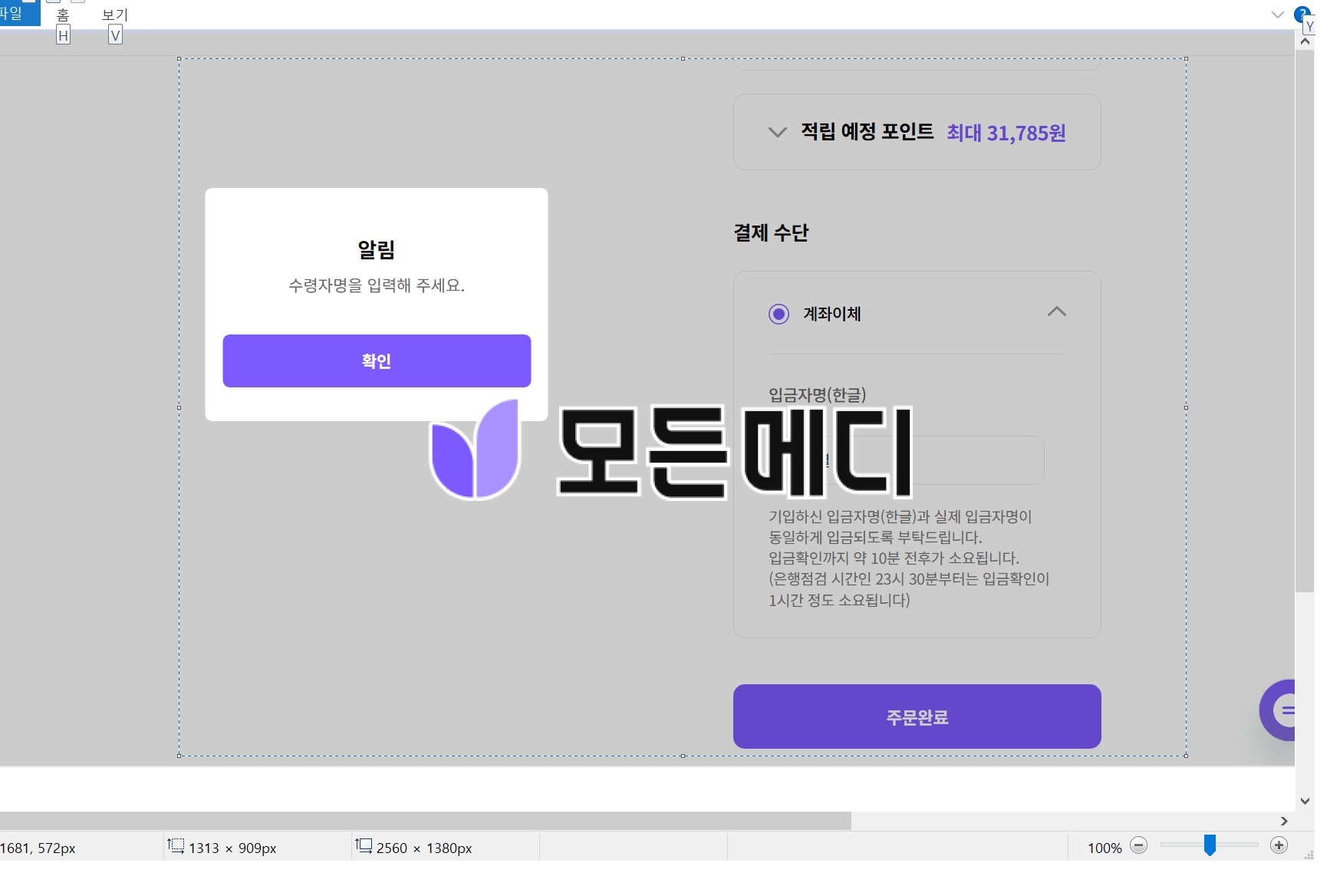Click the 알림 alert title
Image resolution: width=1340 pixels, height=896 pixels.
pyautogui.click(x=377, y=249)
